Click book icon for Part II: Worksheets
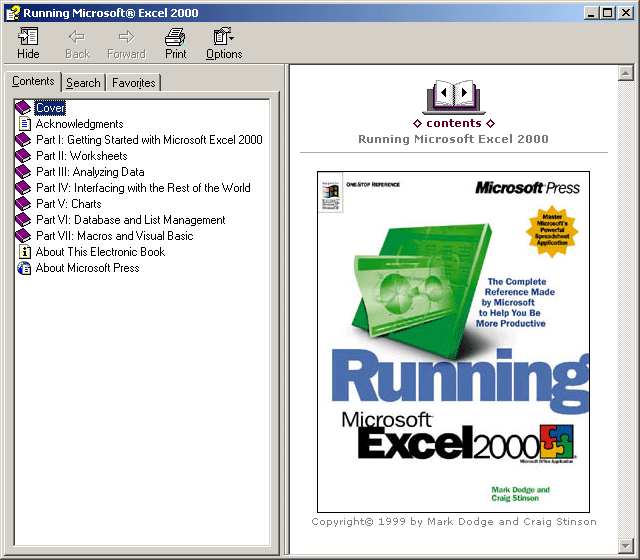The height and width of the screenshot is (560, 640). pos(23,156)
